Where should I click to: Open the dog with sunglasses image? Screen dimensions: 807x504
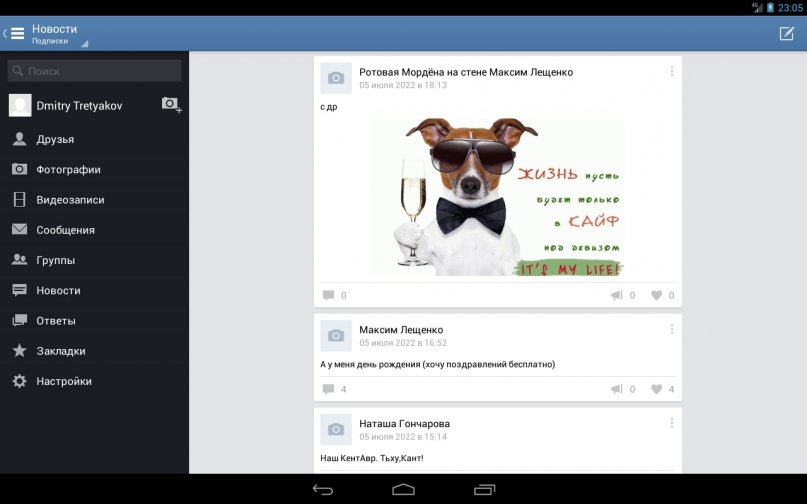pos(498,197)
